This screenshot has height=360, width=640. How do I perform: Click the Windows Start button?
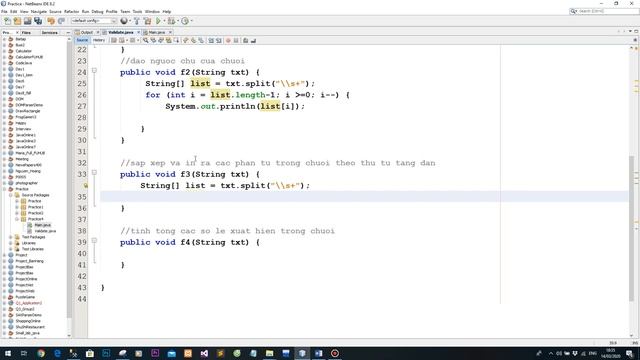7,353
